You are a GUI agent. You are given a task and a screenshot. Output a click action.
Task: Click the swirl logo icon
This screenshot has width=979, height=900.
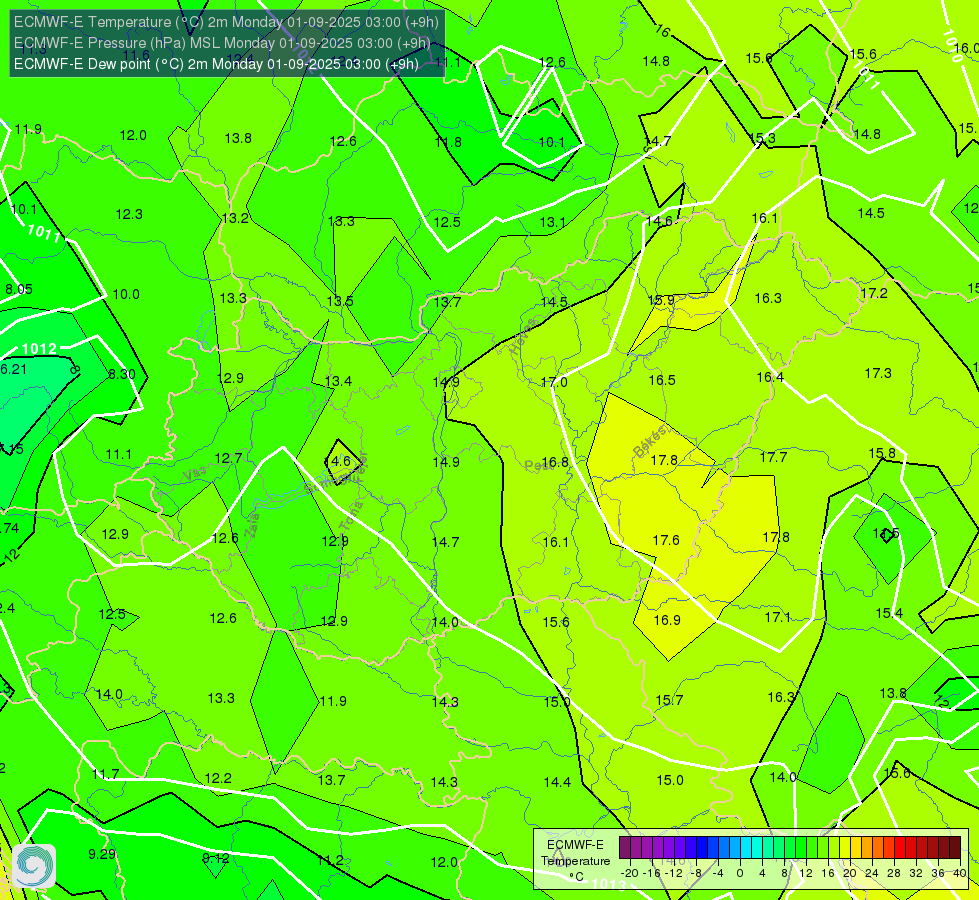coord(34,866)
